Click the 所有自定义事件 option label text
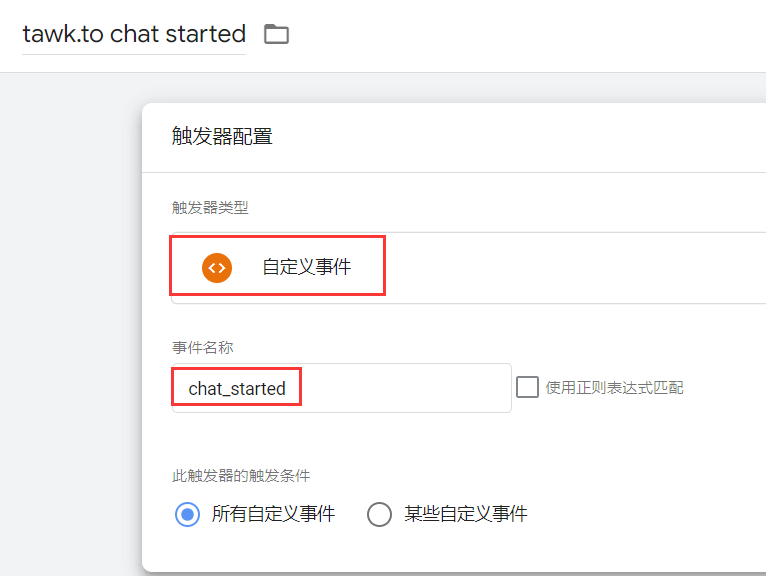Screen dimensions: 766x576 [273, 514]
